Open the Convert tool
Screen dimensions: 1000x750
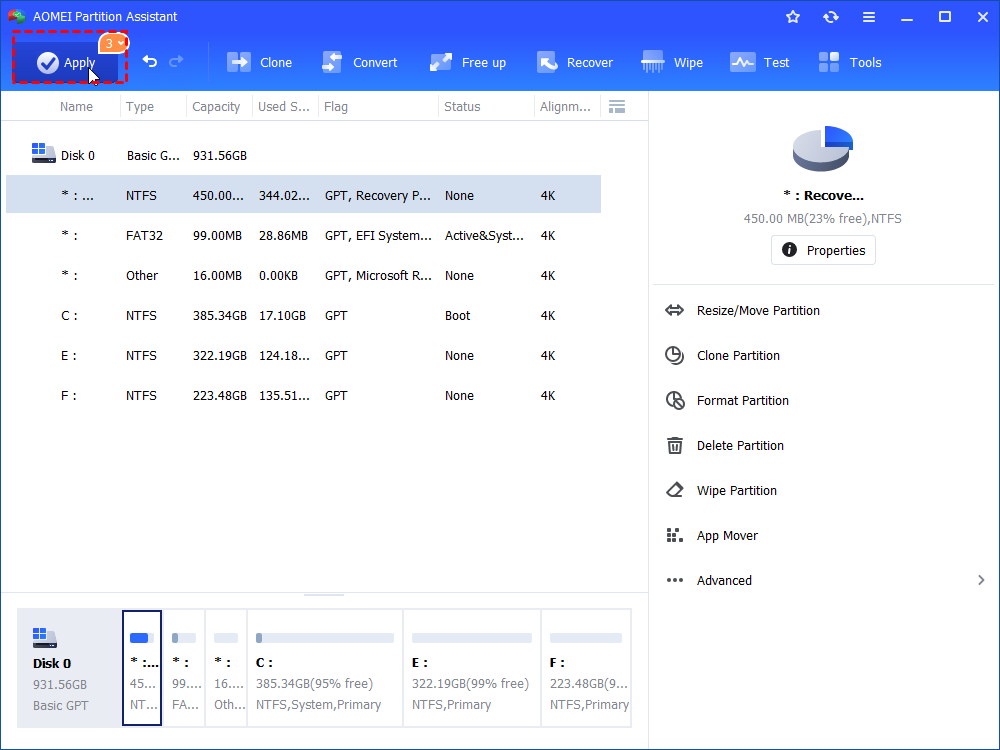pos(360,62)
